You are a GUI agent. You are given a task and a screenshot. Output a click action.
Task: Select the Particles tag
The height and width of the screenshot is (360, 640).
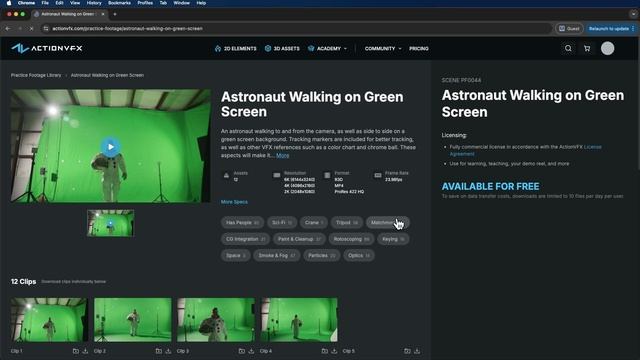pyautogui.click(x=322, y=256)
